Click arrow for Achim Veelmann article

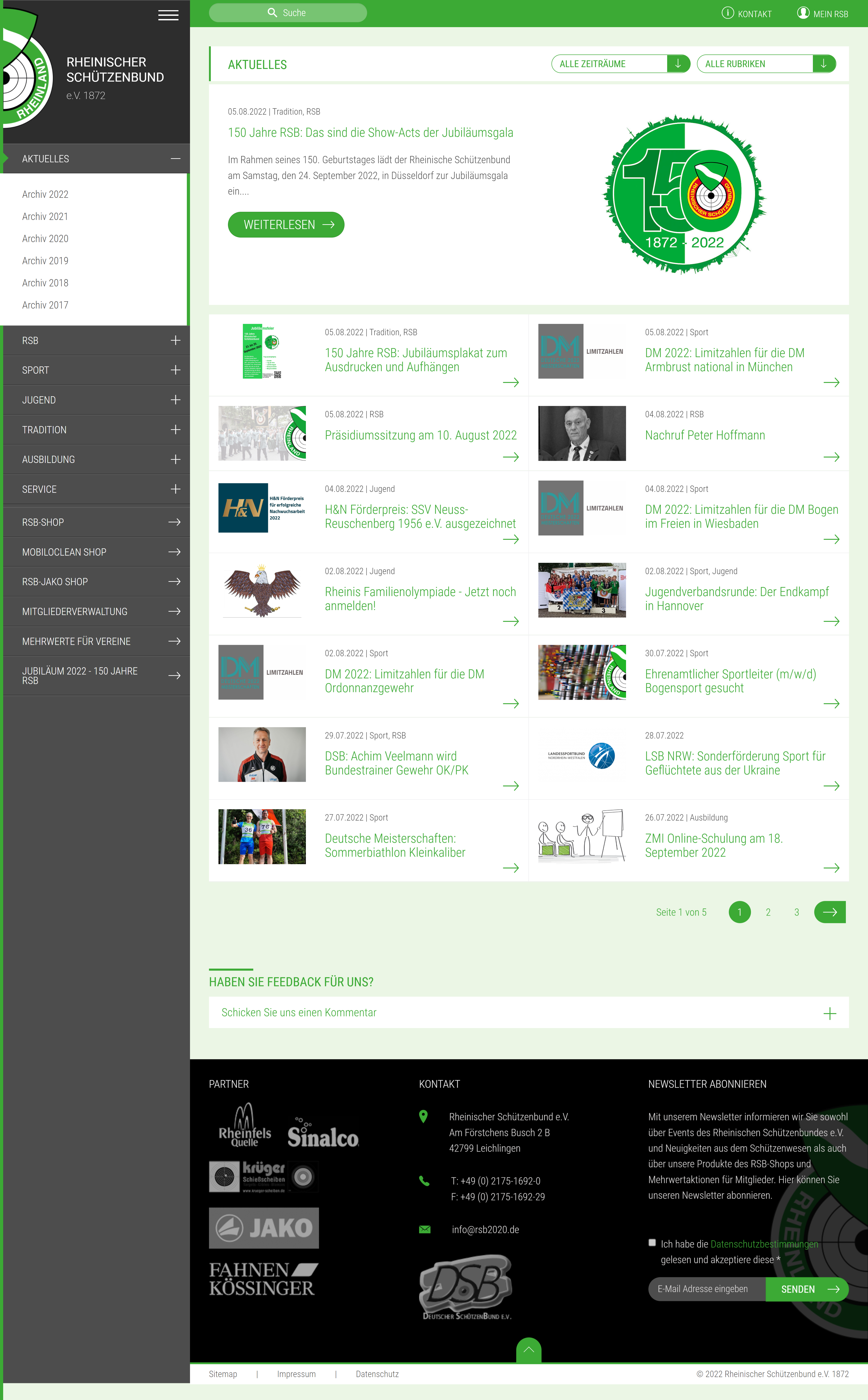pyautogui.click(x=510, y=786)
